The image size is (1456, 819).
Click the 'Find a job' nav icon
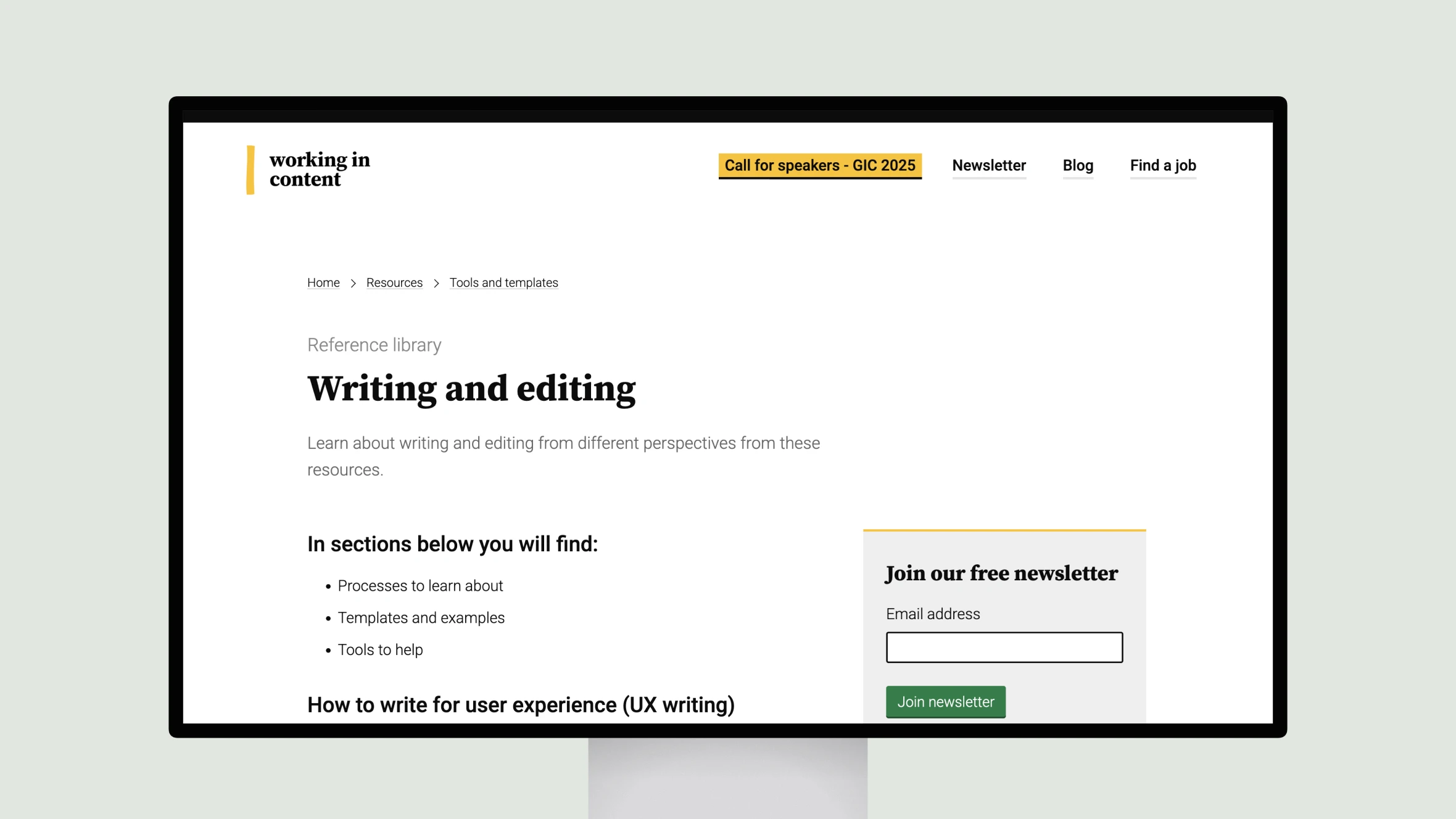pyautogui.click(x=1163, y=166)
